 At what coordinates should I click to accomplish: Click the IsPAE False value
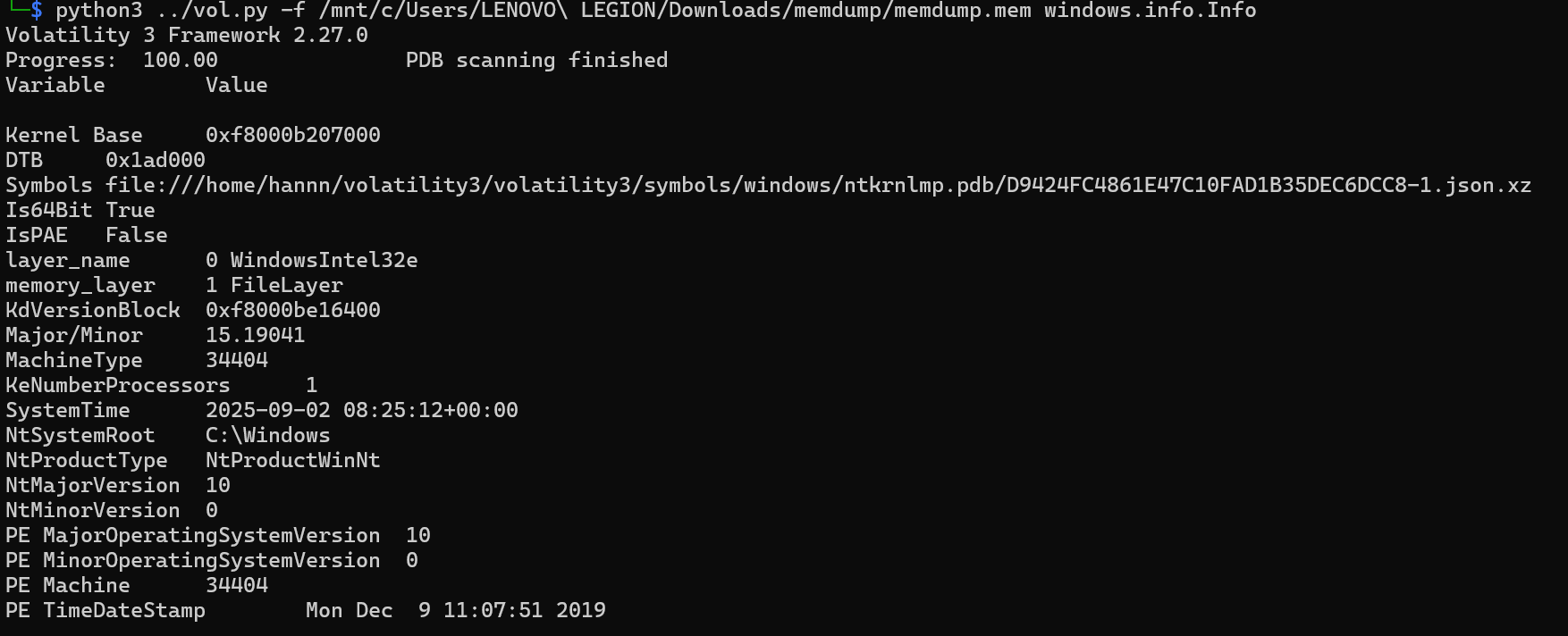click(136, 235)
